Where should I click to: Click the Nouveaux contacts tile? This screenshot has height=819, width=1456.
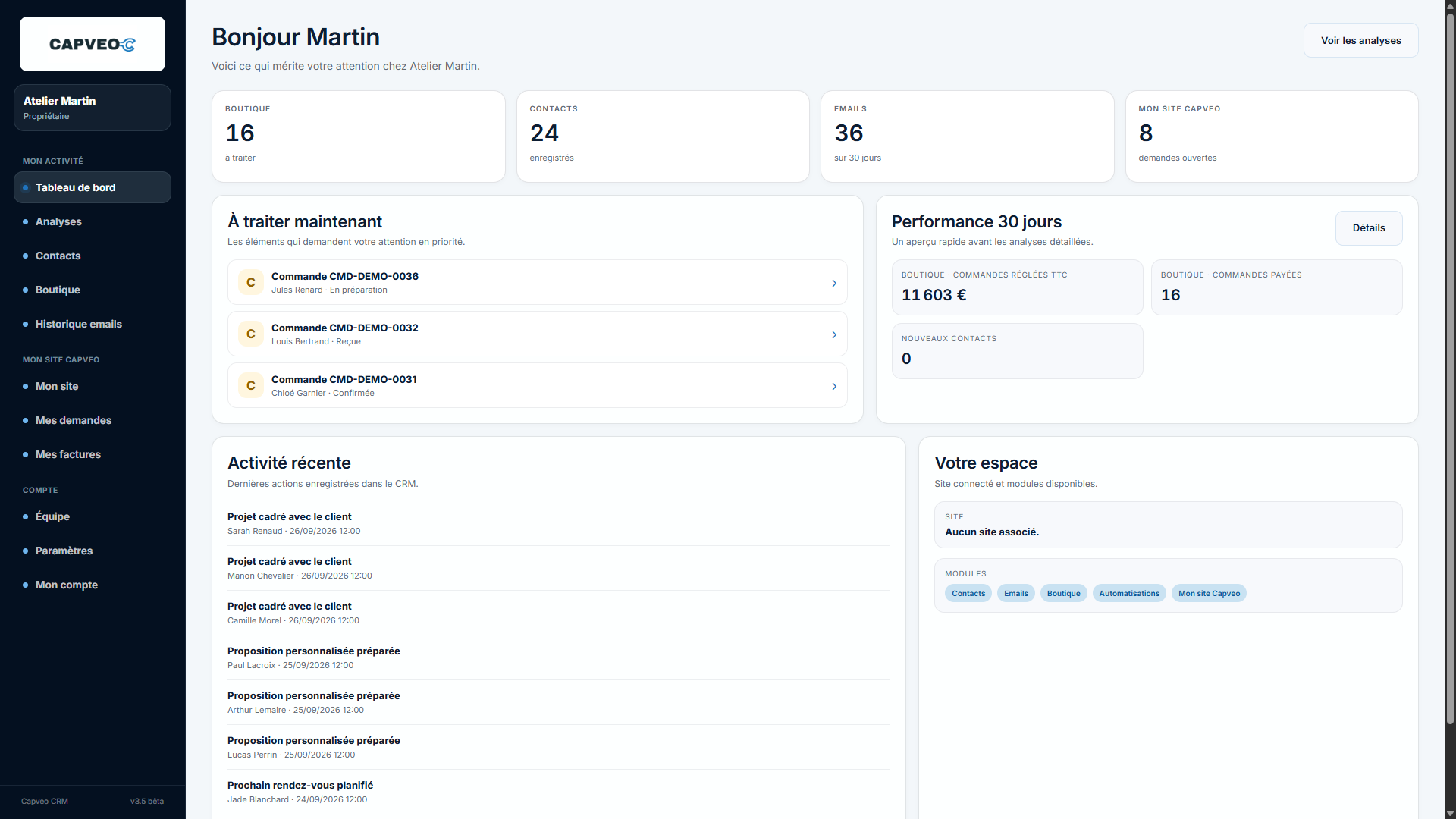(1017, 351)
